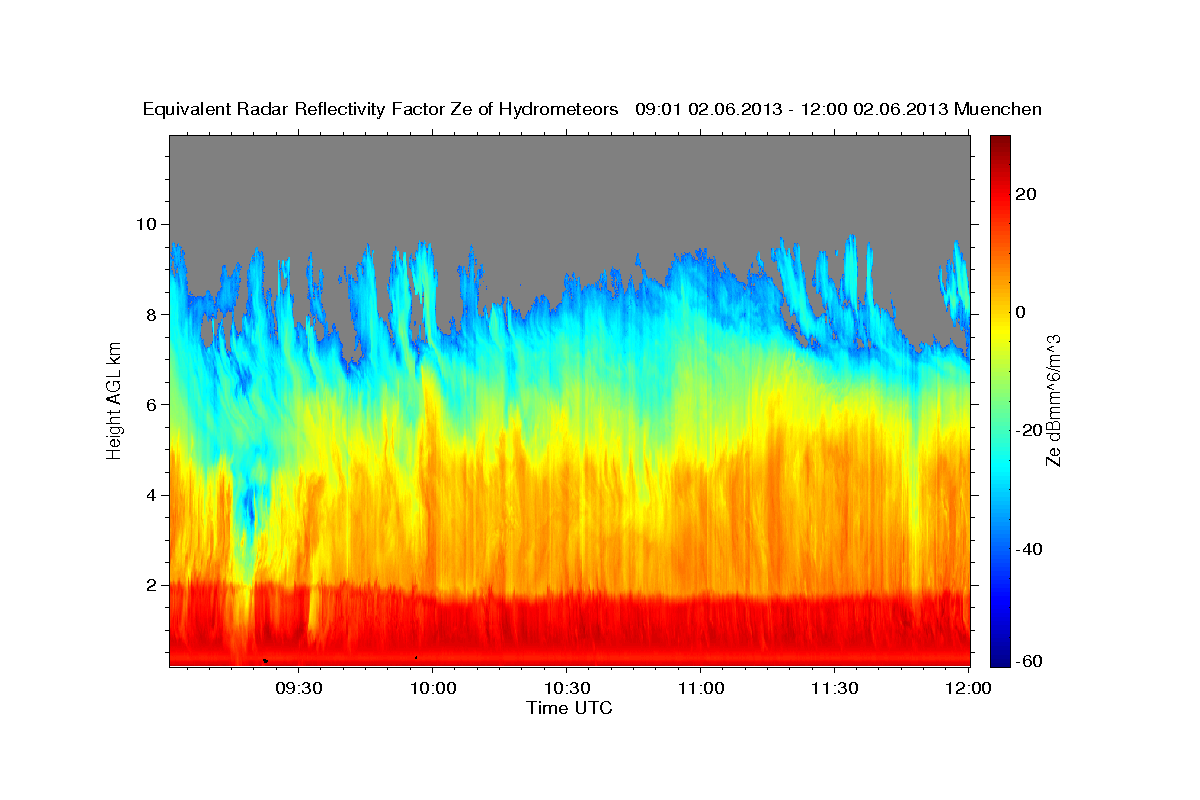
Task: Click the '09:30' time tick label
Action: [299, 689]
